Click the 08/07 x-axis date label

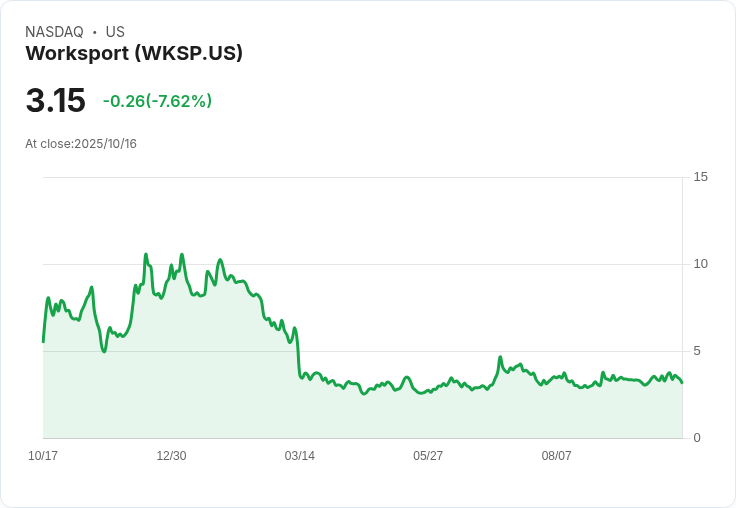(556, 456)
